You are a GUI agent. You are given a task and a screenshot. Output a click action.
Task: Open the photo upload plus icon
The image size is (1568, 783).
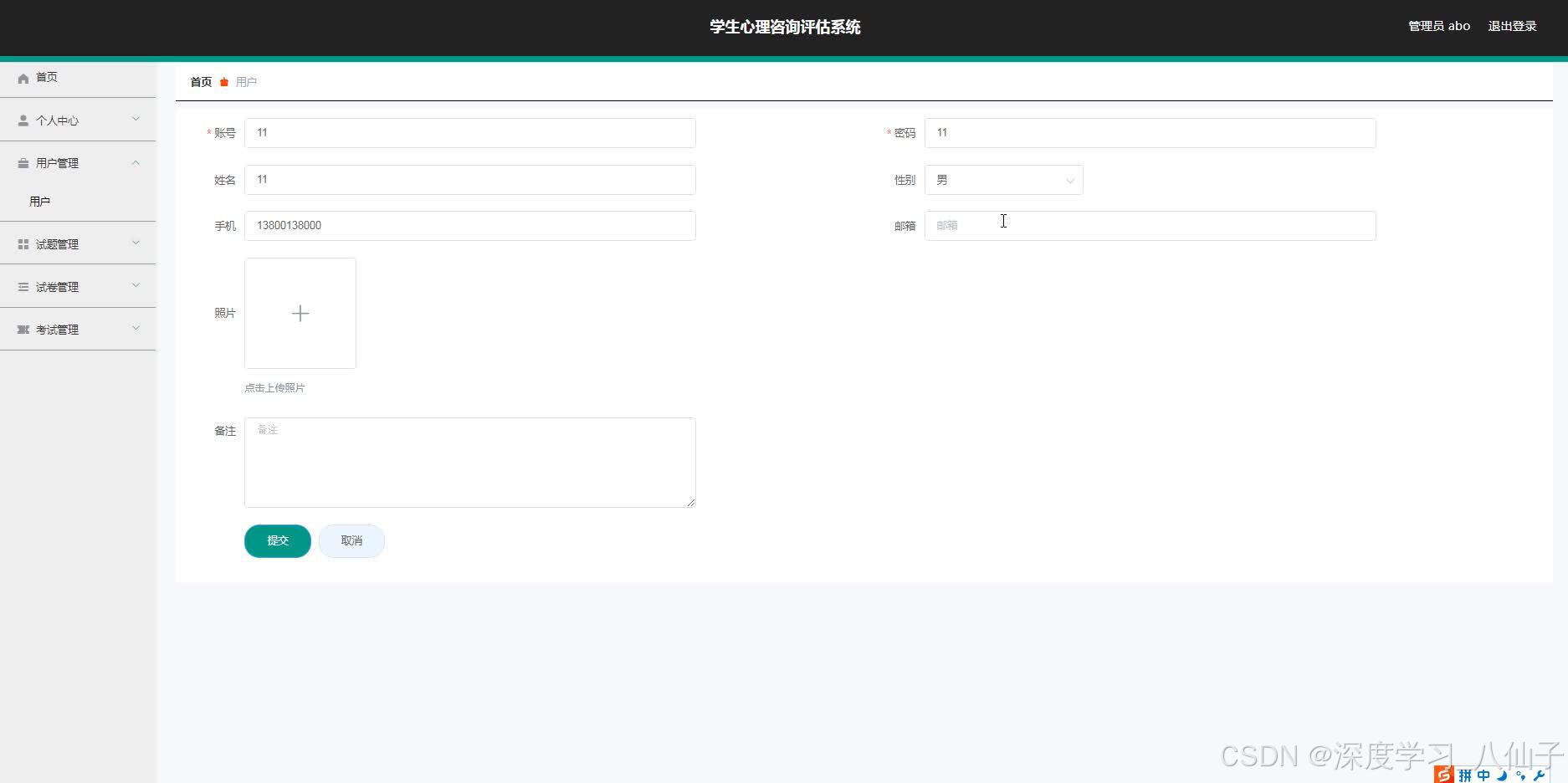pos(300,313)
